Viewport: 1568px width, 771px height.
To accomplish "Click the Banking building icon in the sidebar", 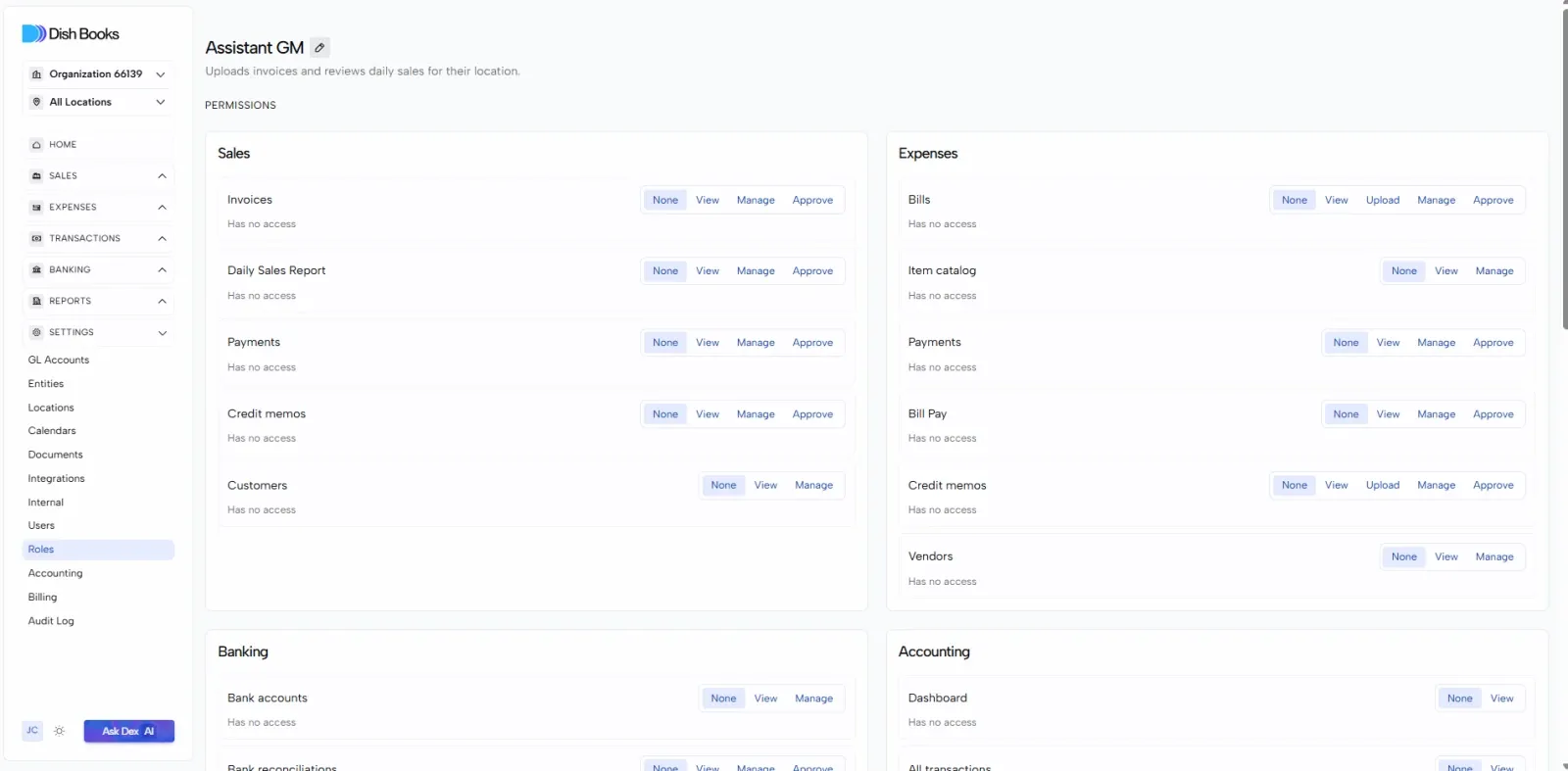I will pos(36,270).
